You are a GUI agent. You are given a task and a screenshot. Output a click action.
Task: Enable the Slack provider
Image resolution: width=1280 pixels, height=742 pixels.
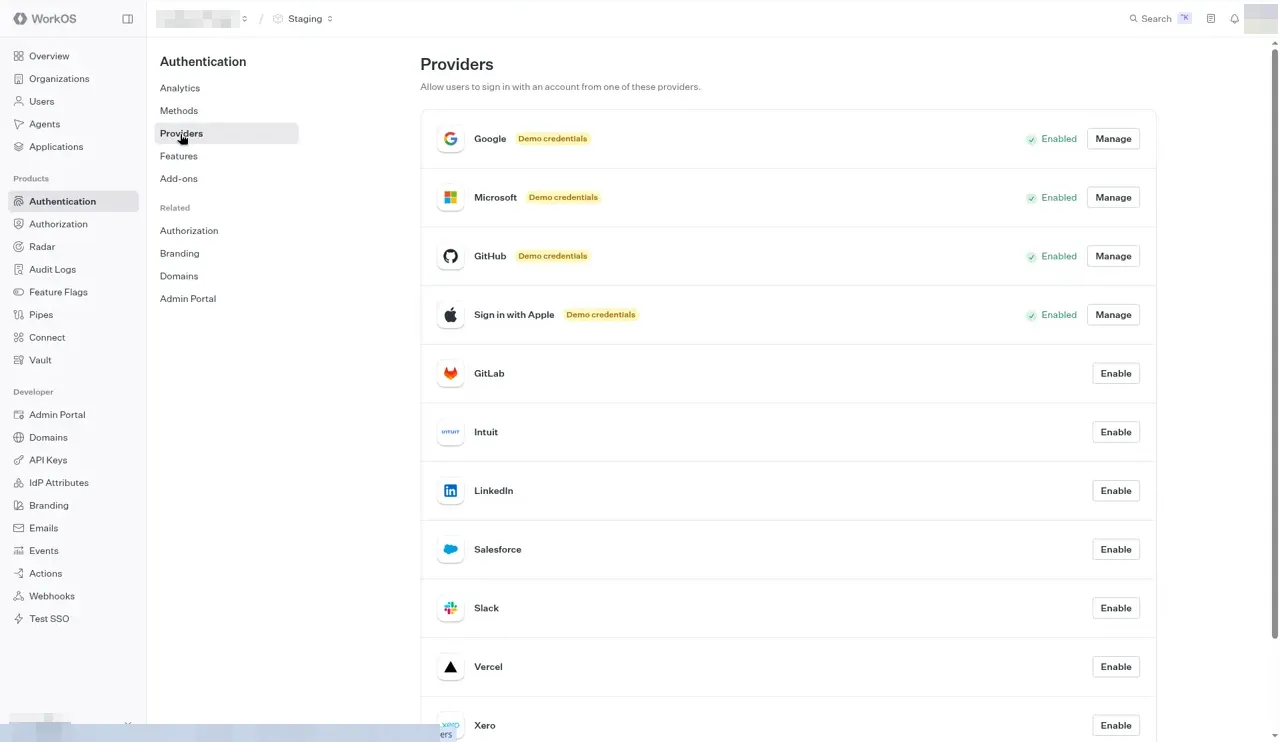1116,608
